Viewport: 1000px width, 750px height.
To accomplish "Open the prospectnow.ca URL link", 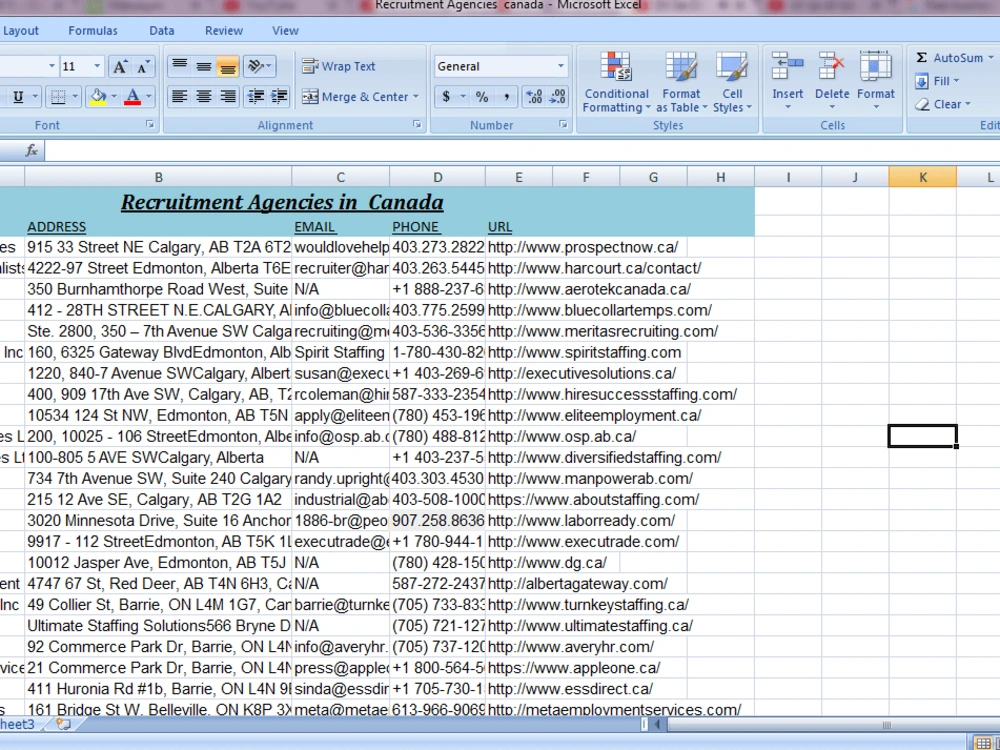I will tap(583, 247).
